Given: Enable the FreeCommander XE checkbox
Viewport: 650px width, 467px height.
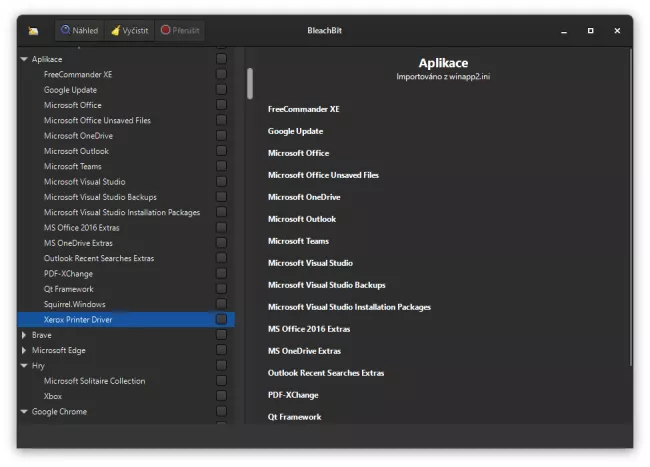Looking at the screenshot, I should point(221,75).
